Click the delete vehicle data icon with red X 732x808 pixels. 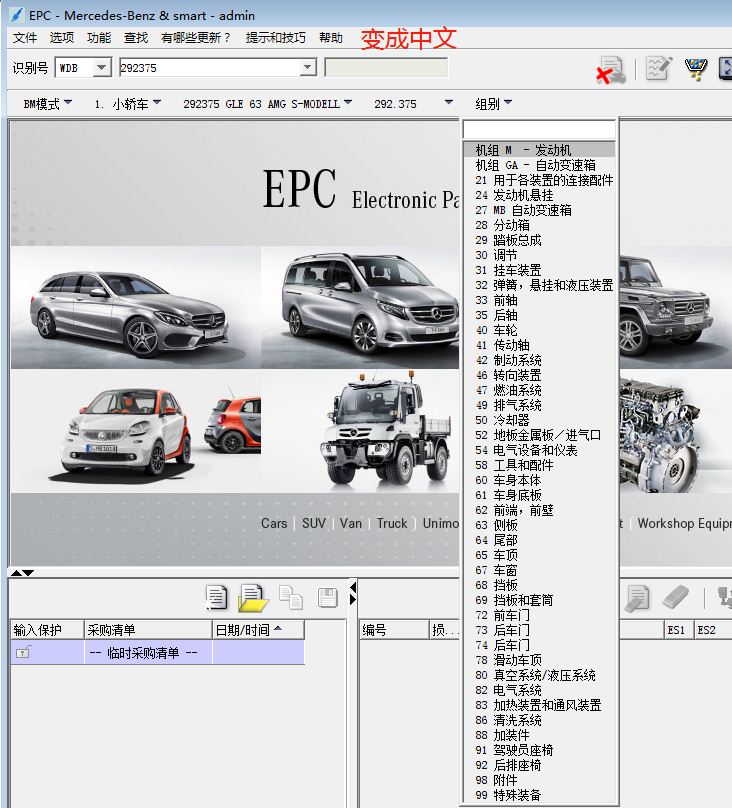click(x=611, y=70)
